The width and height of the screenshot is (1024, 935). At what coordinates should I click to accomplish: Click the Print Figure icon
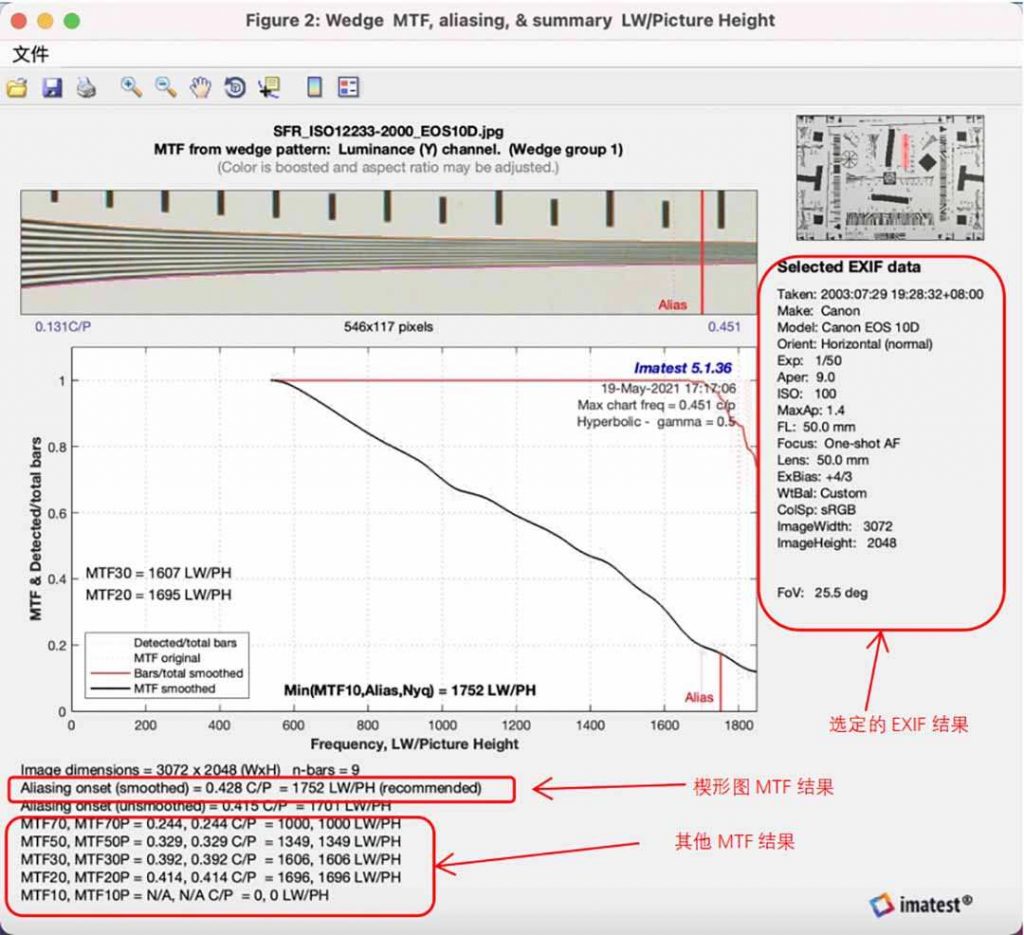[x=86, y=87]
